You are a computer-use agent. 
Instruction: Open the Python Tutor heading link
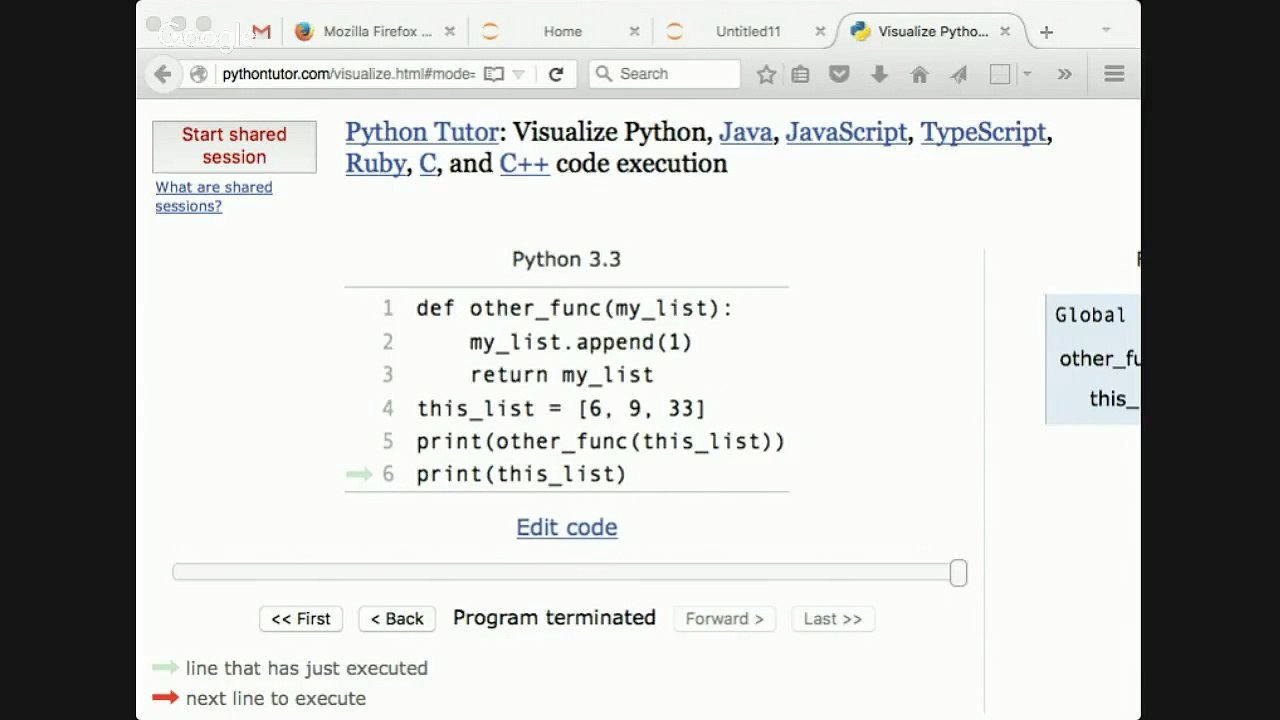point(422,132)
